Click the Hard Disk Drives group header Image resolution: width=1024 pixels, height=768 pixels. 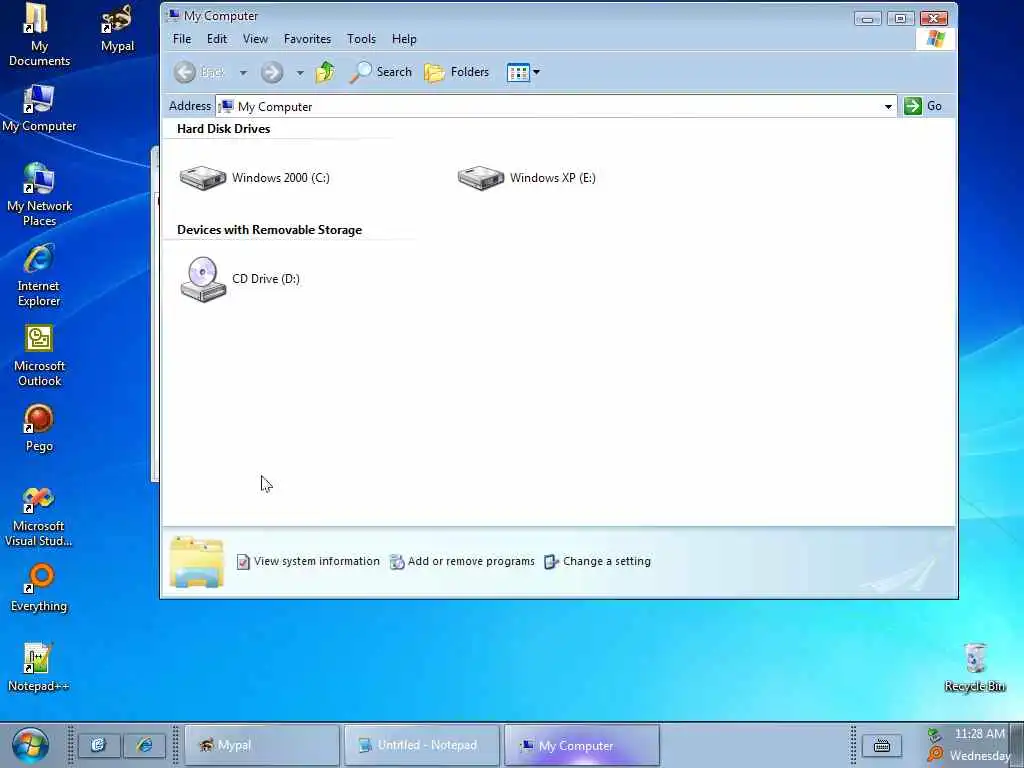click(x=223, y=129)
